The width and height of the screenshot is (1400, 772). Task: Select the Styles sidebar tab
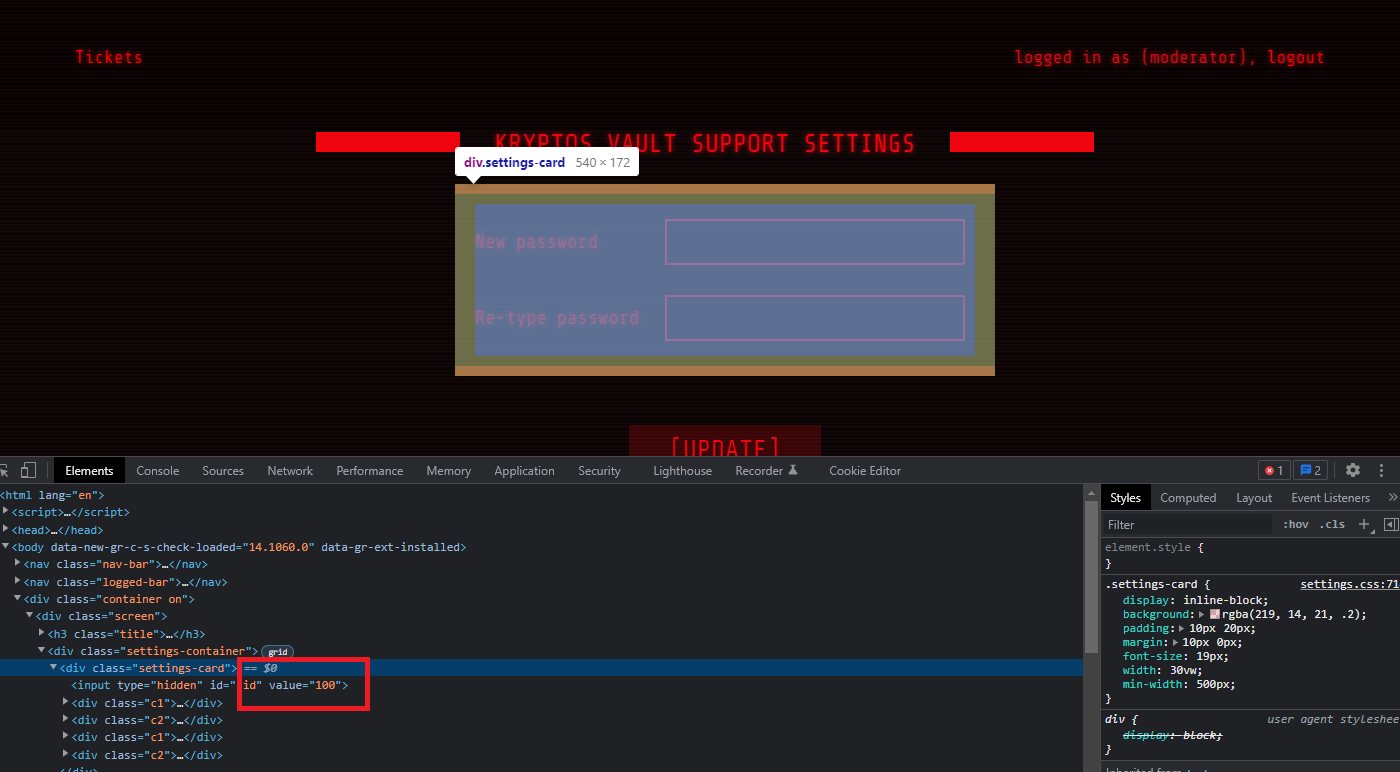pyautogui.click(x=1125, y=497)
